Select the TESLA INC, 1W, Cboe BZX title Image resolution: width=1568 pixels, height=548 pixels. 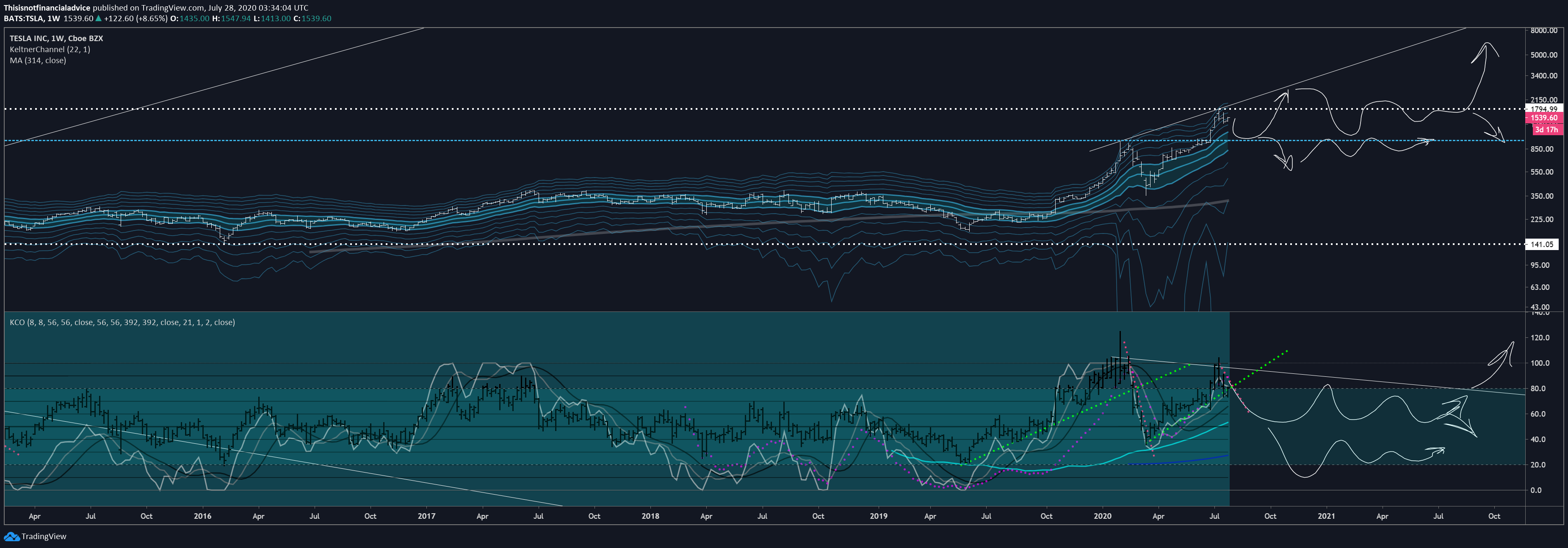56,39
